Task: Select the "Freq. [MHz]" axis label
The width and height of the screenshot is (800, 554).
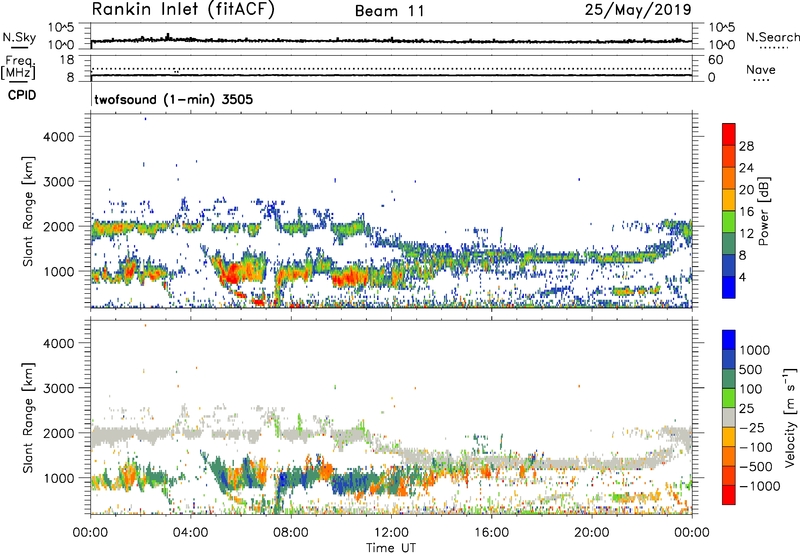Action: click(18, 67)
